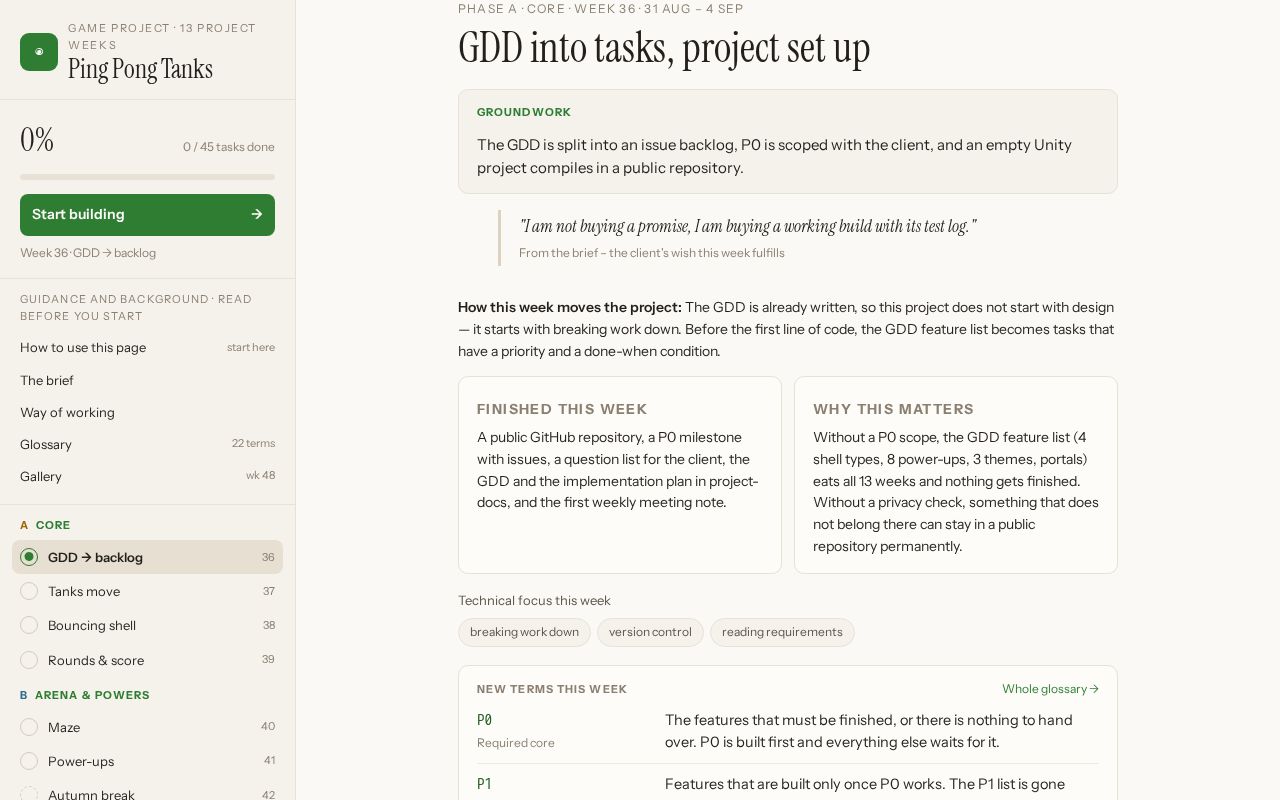Click the A CORE section heading
Viewport: 1280px width, 800px height.
[x=45, y=525]
